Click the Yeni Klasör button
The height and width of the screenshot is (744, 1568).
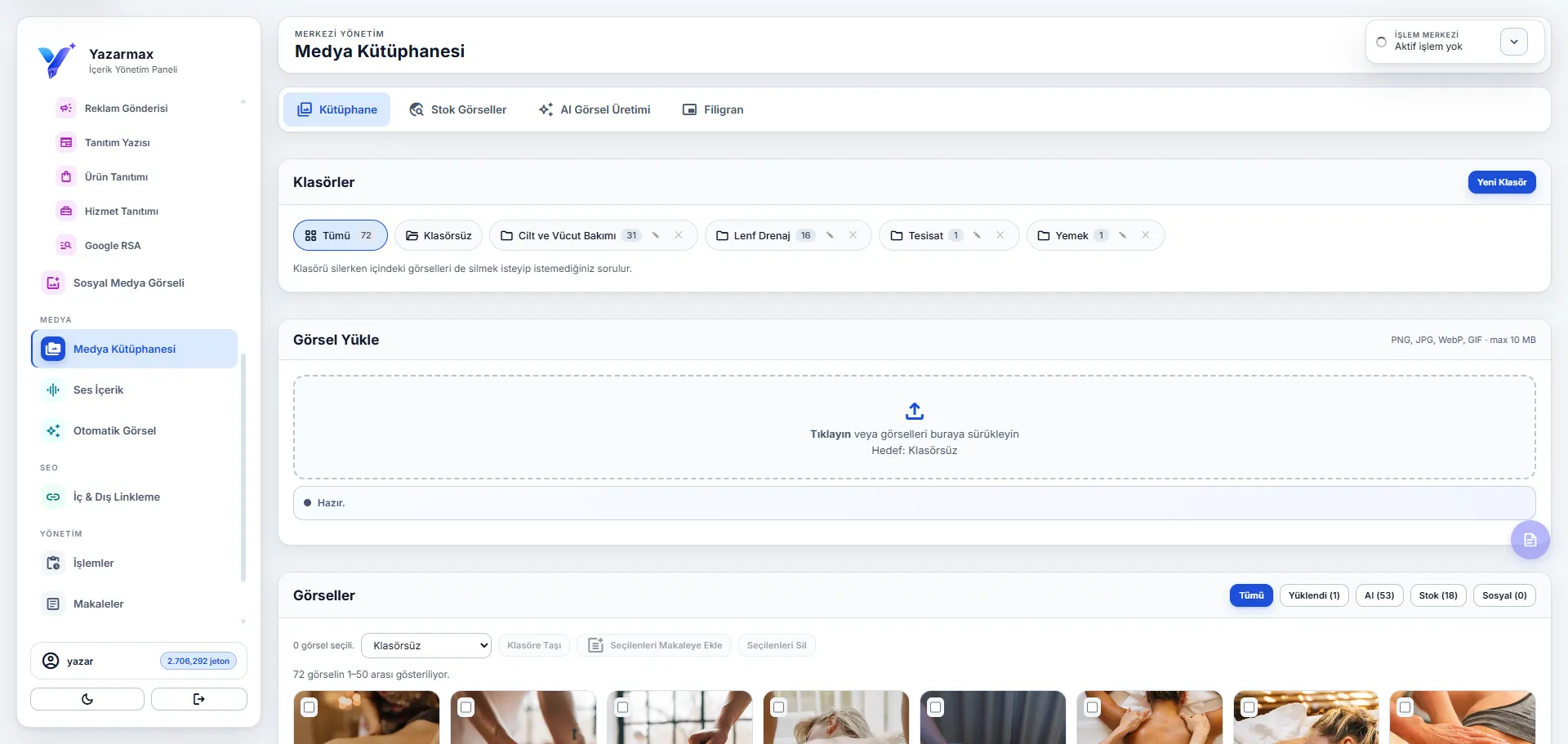pos(1502,182)
